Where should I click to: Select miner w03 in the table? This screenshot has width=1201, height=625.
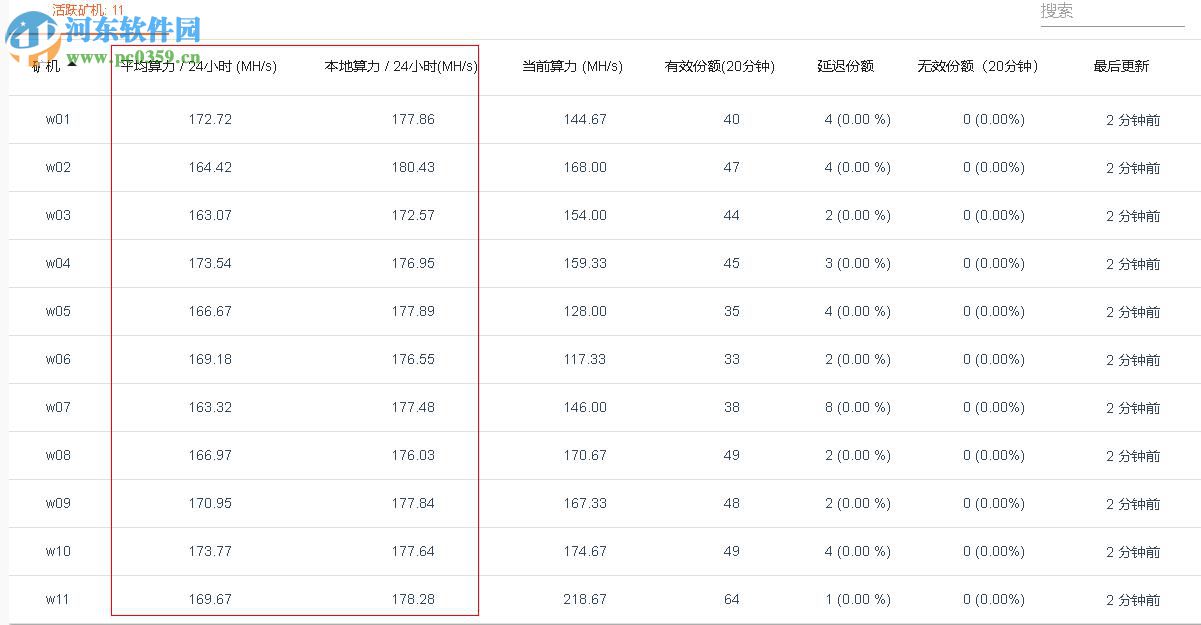(58, 216)
